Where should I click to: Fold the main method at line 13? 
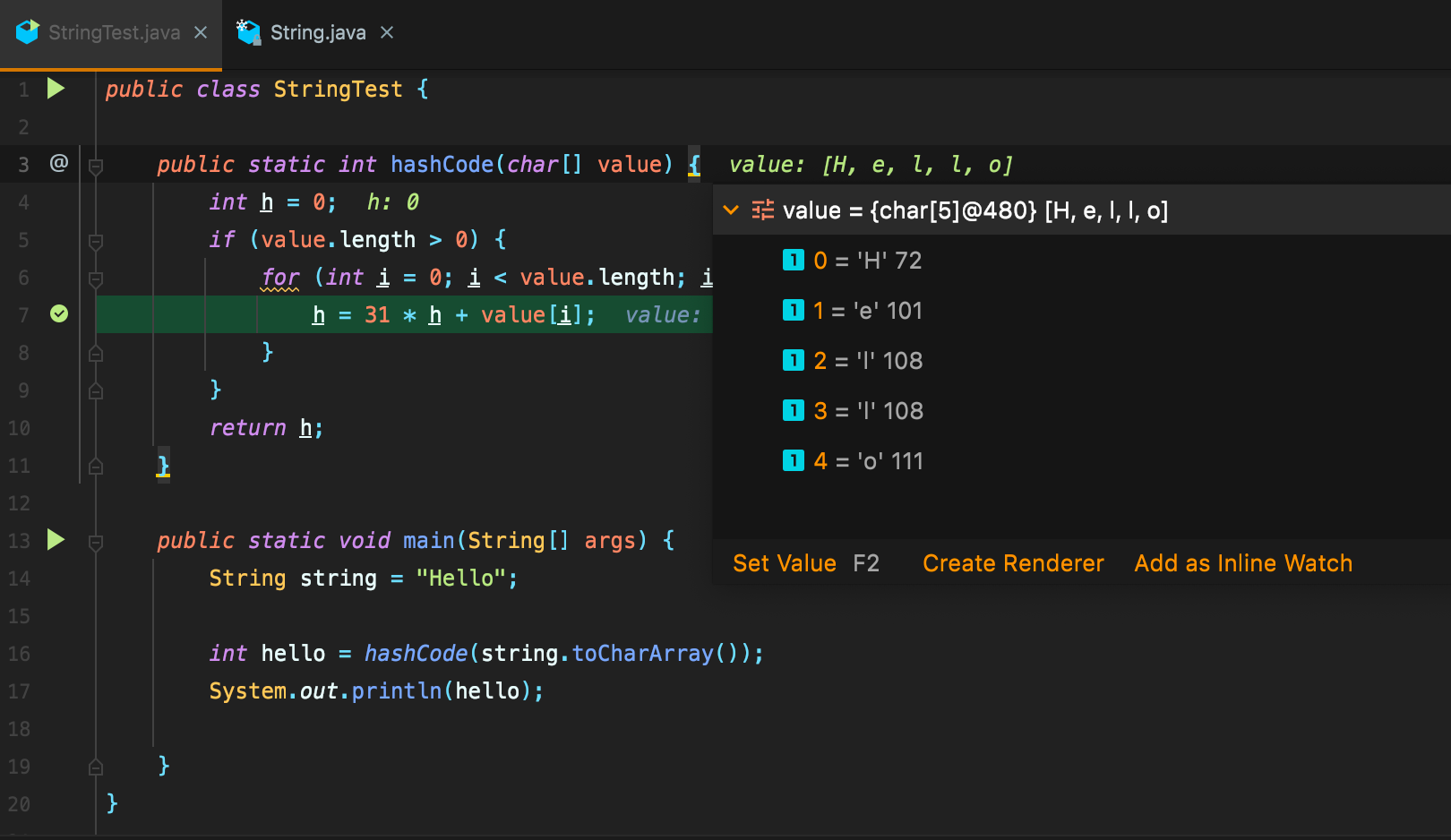pos(96,542)
